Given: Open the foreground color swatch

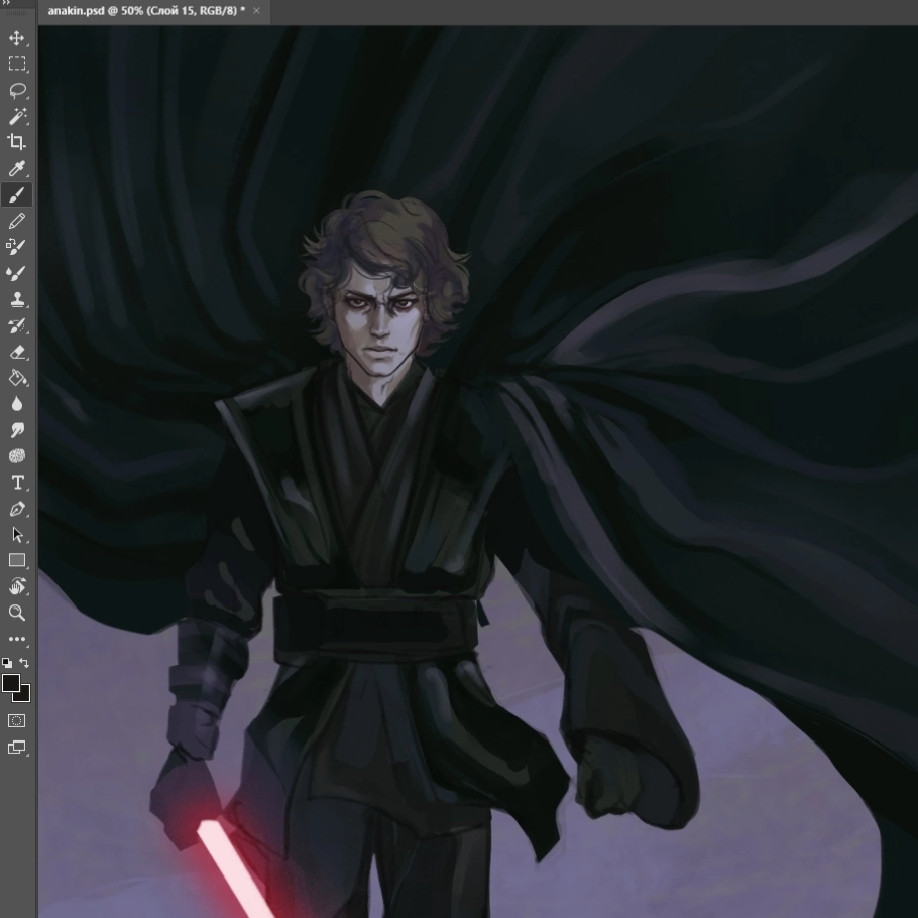Looking at the screenshot, I should 11,683.
